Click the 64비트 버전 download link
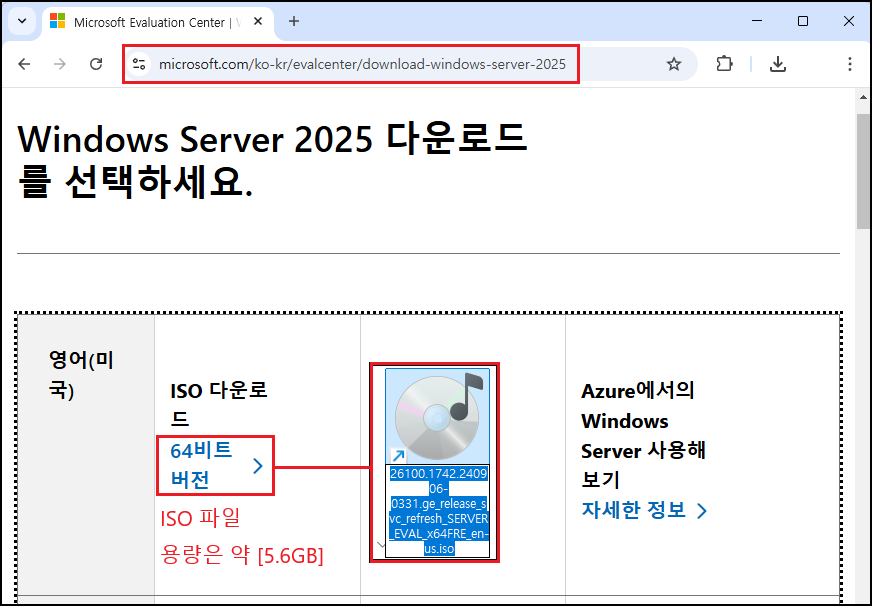The width and height of the screenshot is (872, 606). tap(216, 465)
